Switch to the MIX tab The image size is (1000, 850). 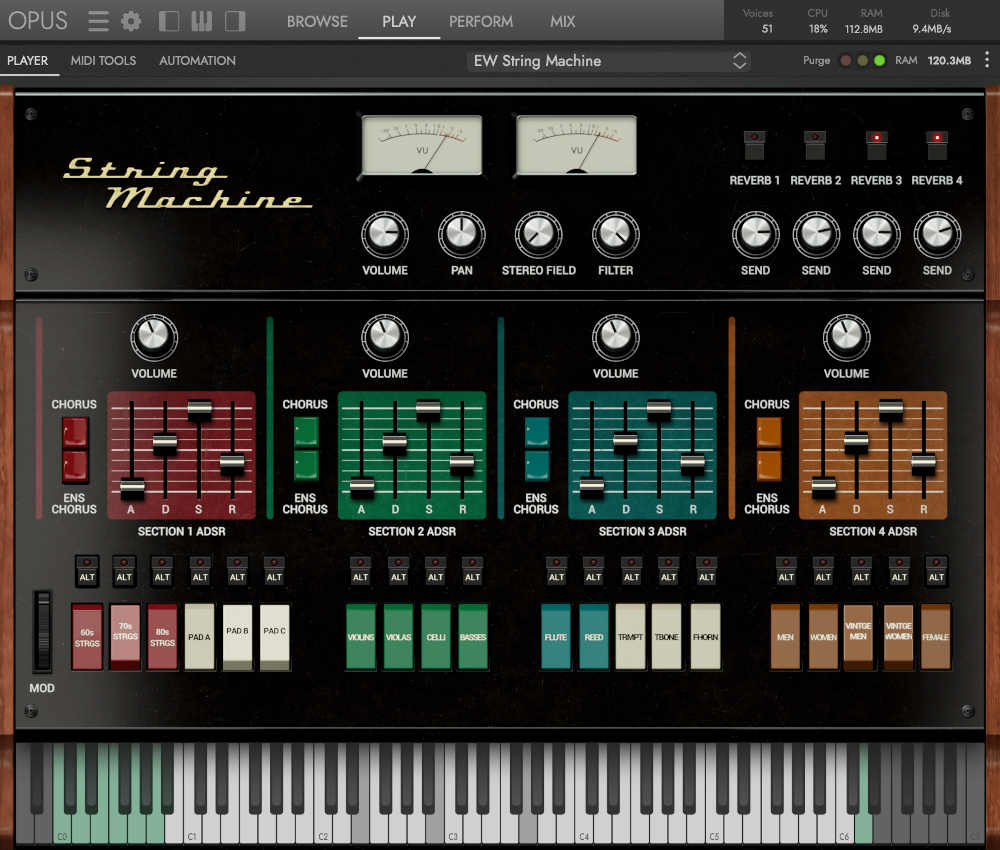(562, 21)
